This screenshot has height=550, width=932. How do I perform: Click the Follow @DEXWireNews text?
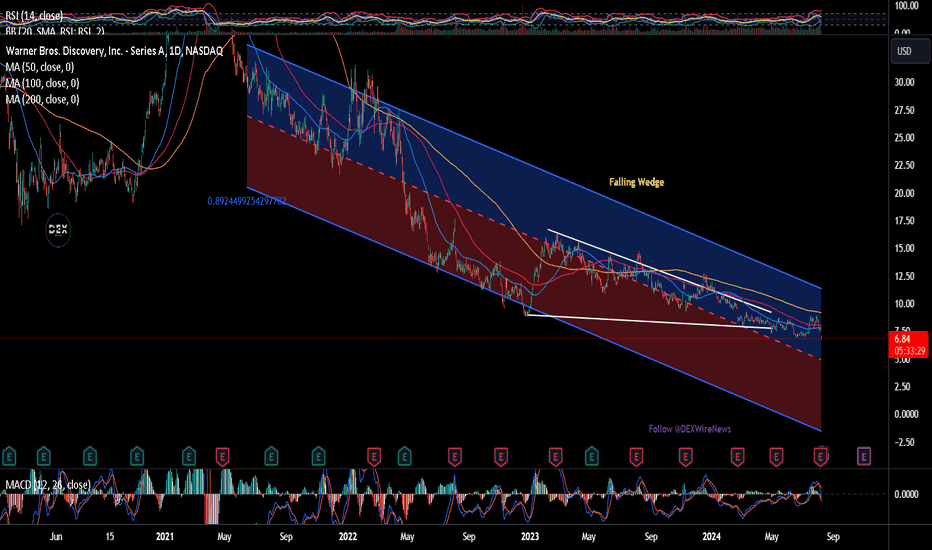(x=689, y=429)
